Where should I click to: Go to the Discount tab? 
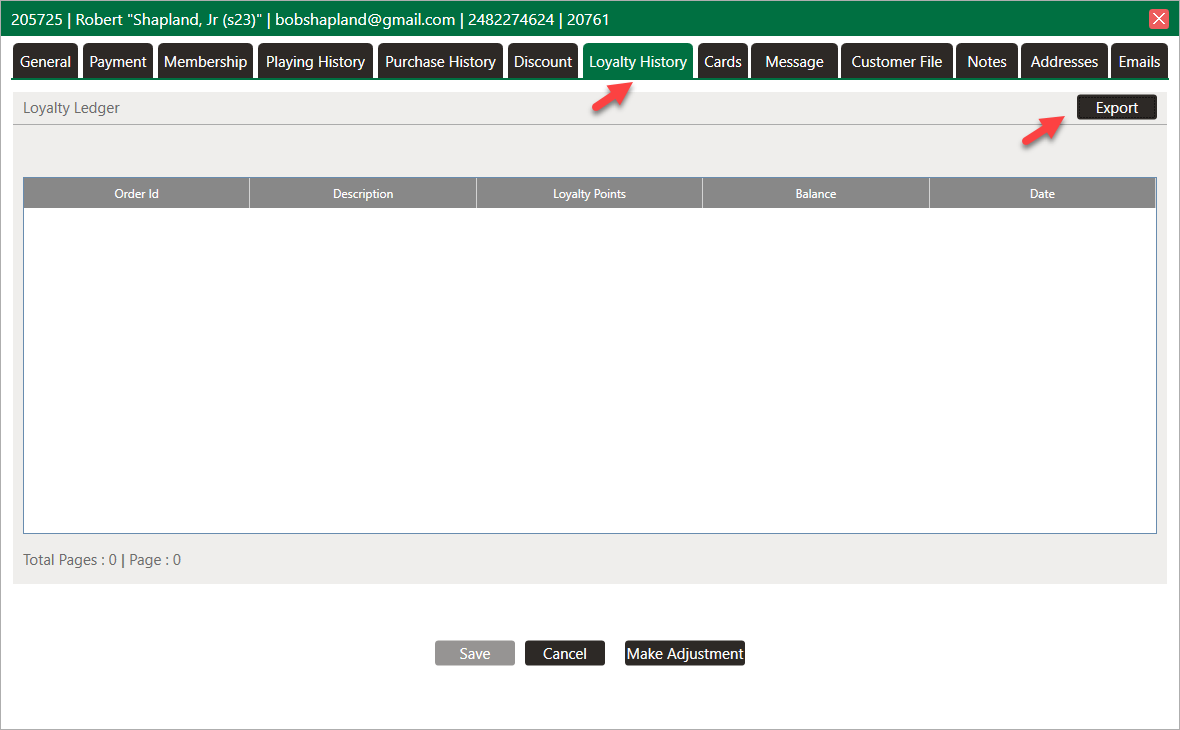(x=543, y=62)
